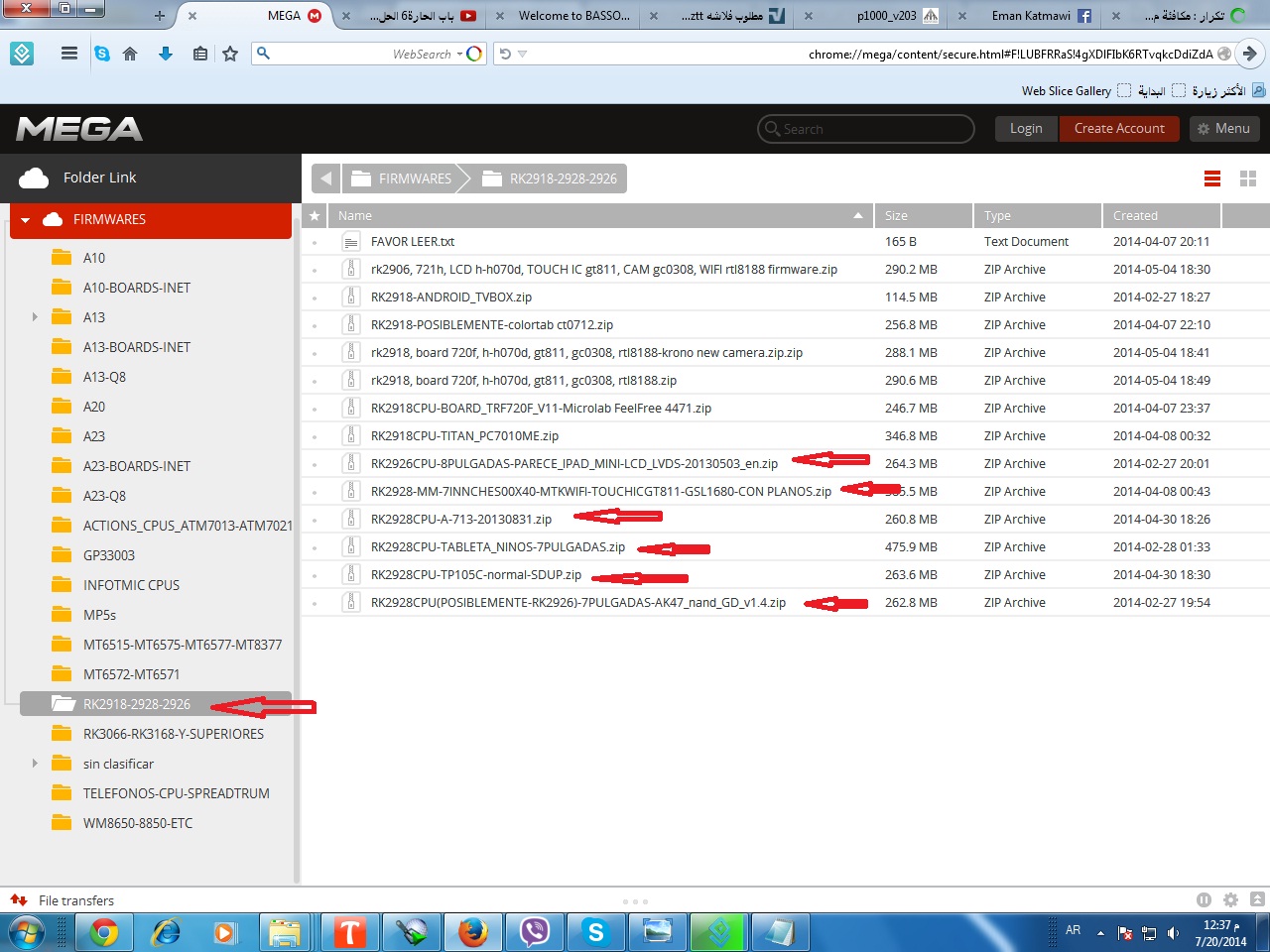Open the Skype icon in the Windows taskbar
Image resolution: width=1270 pixels, height=952 pixels.
[595, 932]
